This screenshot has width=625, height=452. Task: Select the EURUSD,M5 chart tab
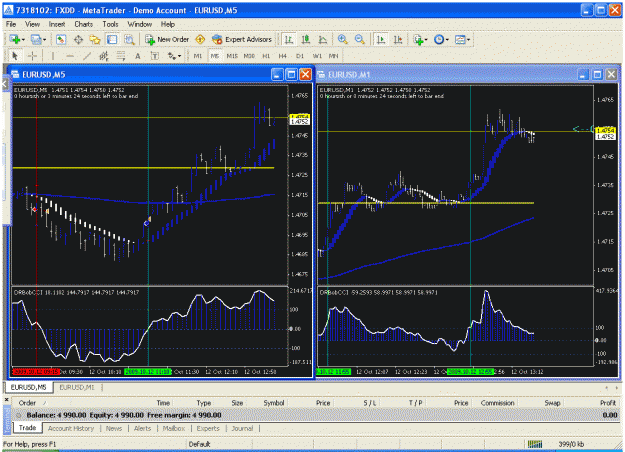[x=28, y=387]
